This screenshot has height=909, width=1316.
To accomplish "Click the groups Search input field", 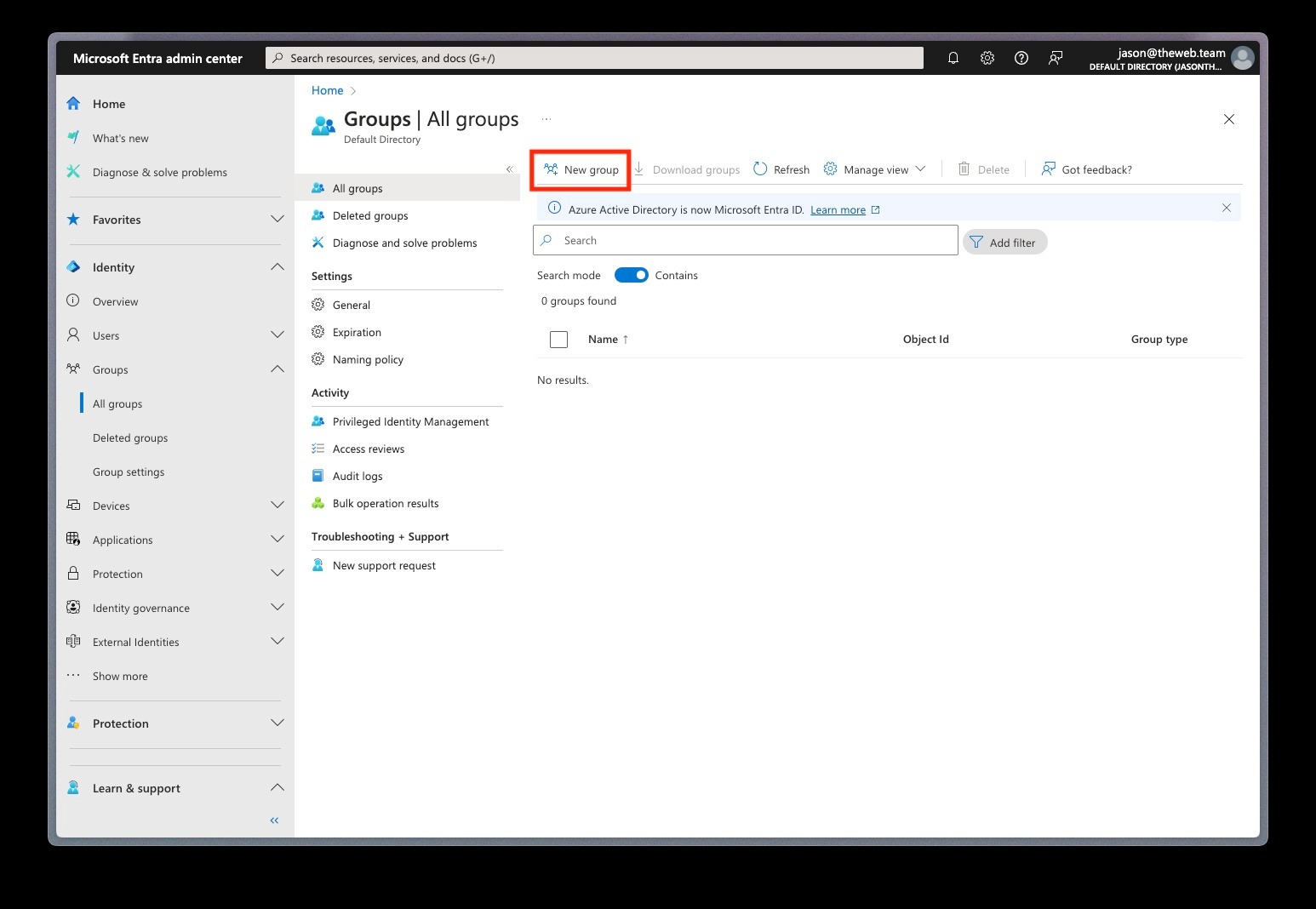I will point(746,240).
